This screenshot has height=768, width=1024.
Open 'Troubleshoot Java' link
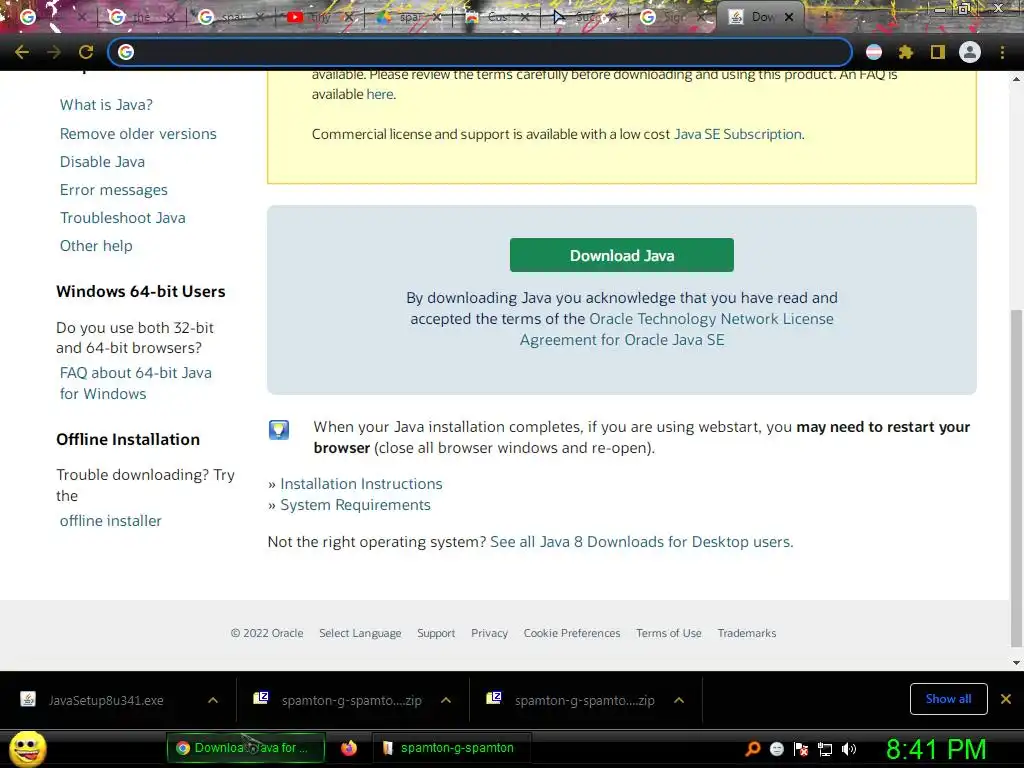(x=123, y=217)
